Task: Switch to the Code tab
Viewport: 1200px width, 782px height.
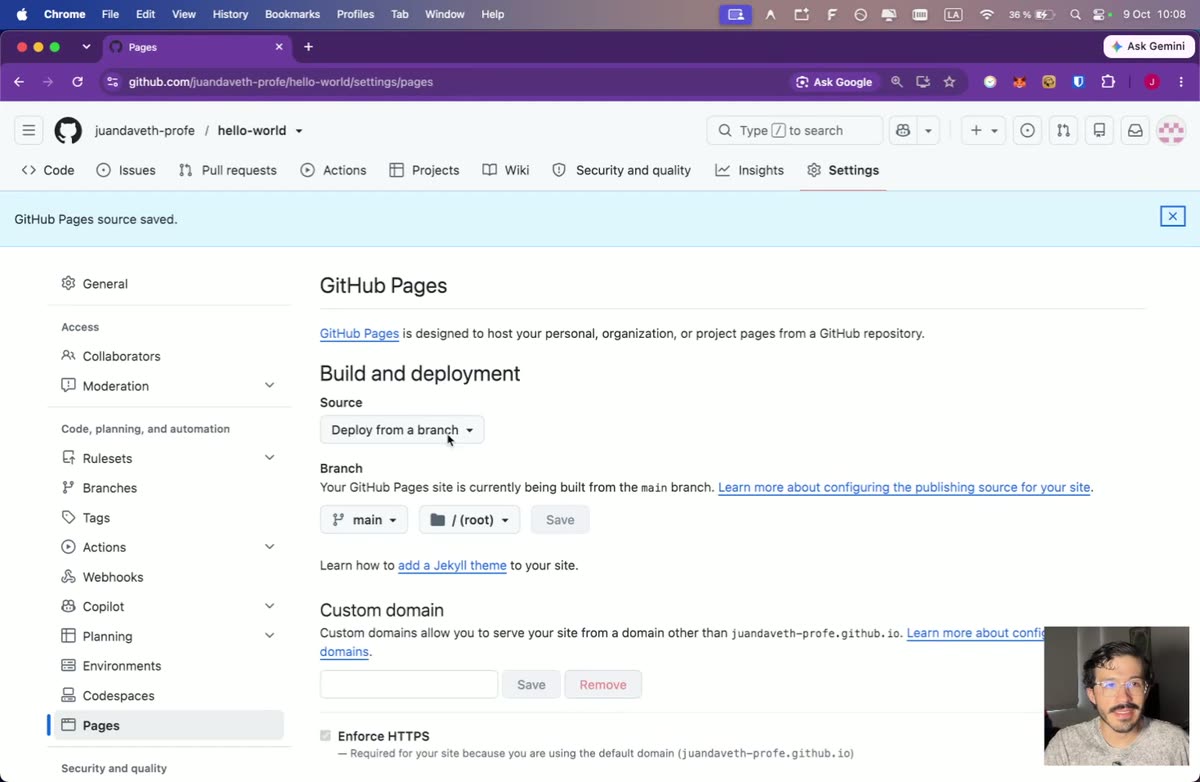Action: pyautogui.click(x=48, y=170)
